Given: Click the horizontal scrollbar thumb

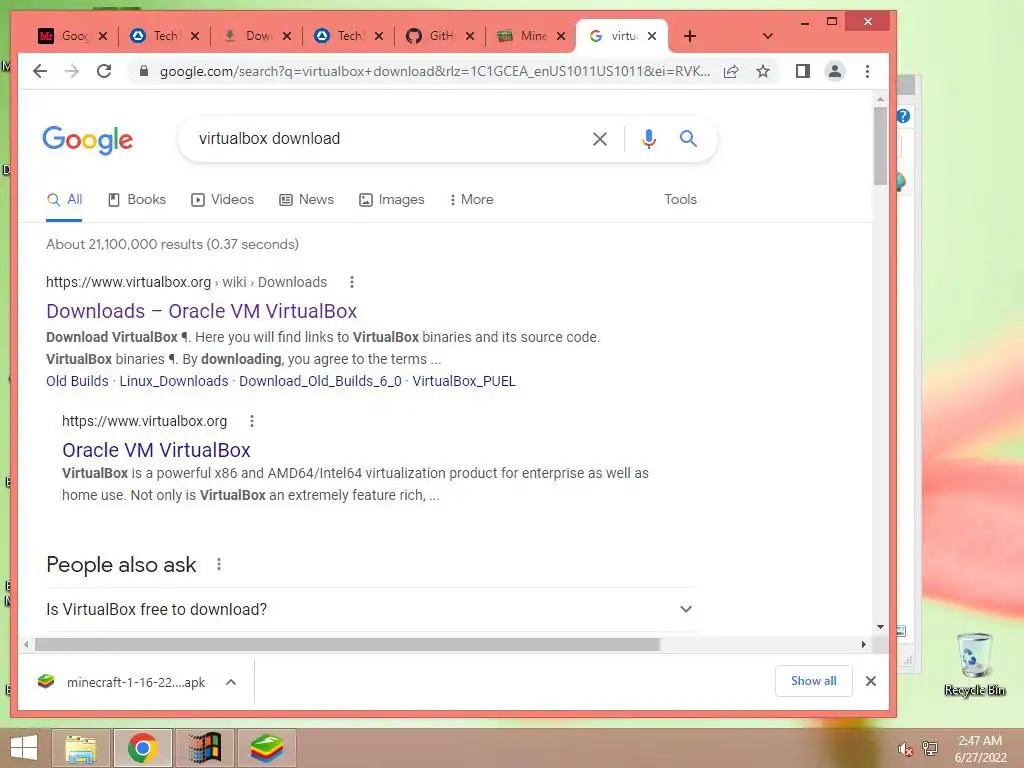Looking at the screenshot, I should point(347,645).
